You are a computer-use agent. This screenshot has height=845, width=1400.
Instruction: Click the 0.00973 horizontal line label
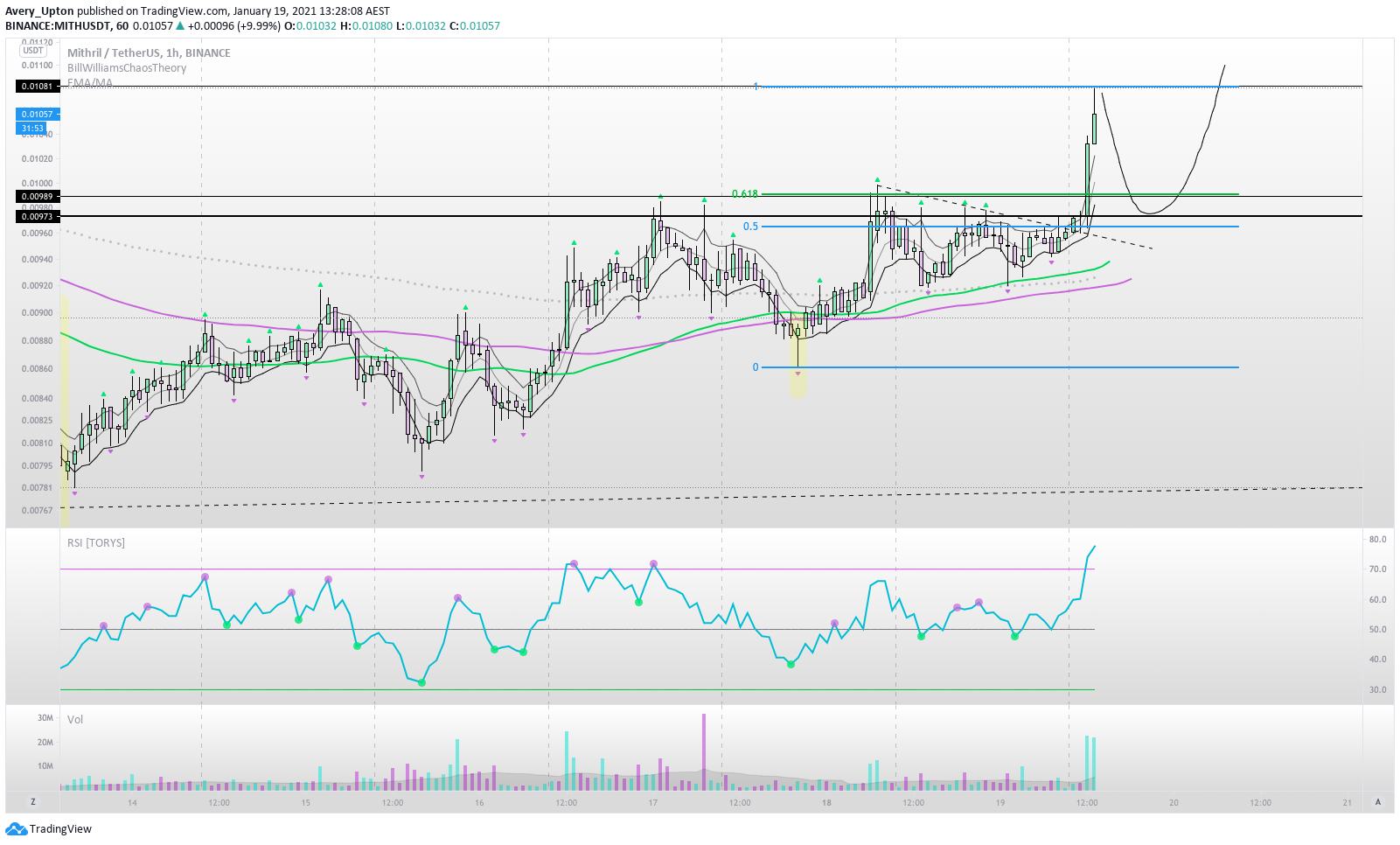click(38, 216)
